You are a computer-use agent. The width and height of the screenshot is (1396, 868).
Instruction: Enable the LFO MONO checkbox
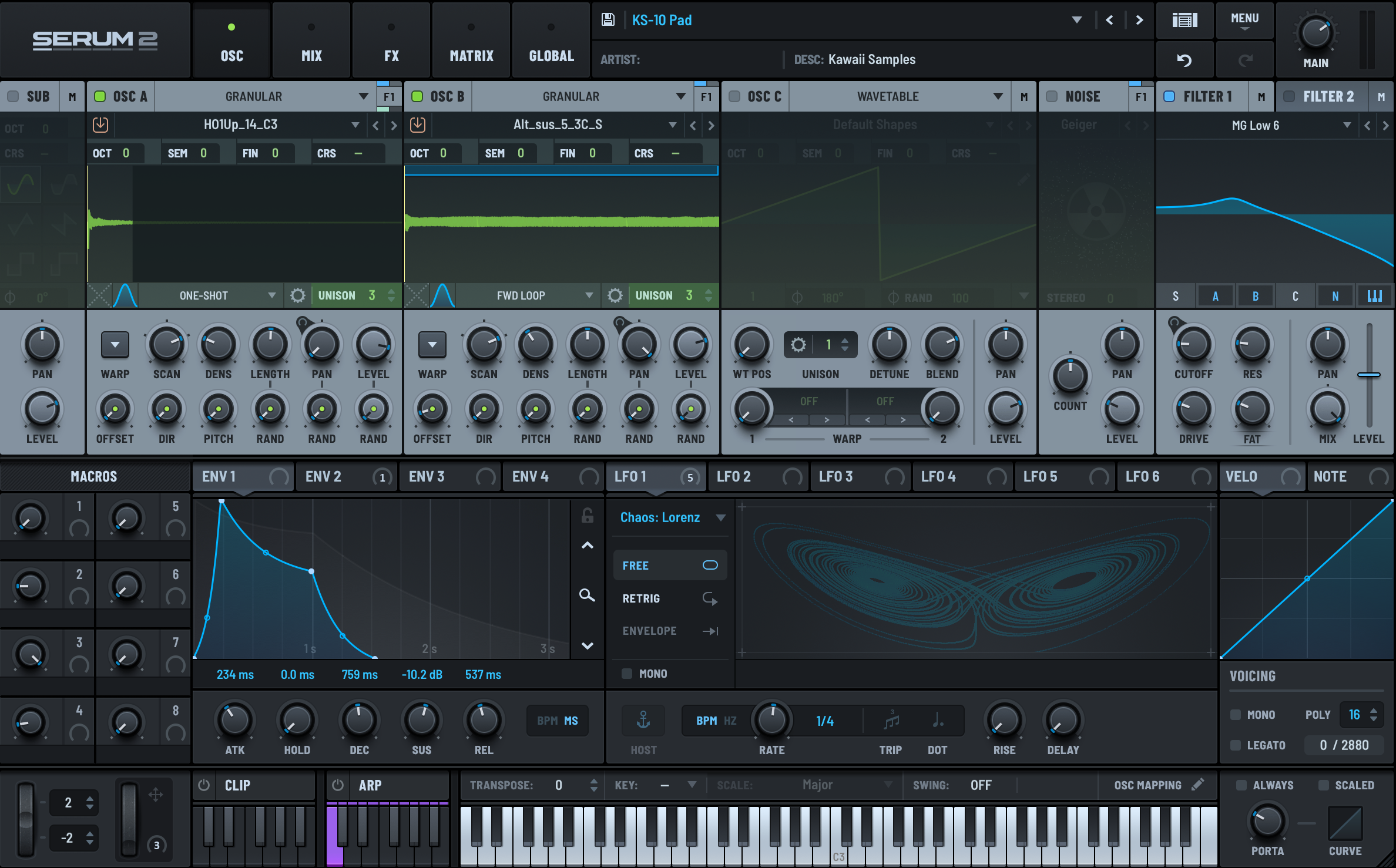(x=627, y=674)
